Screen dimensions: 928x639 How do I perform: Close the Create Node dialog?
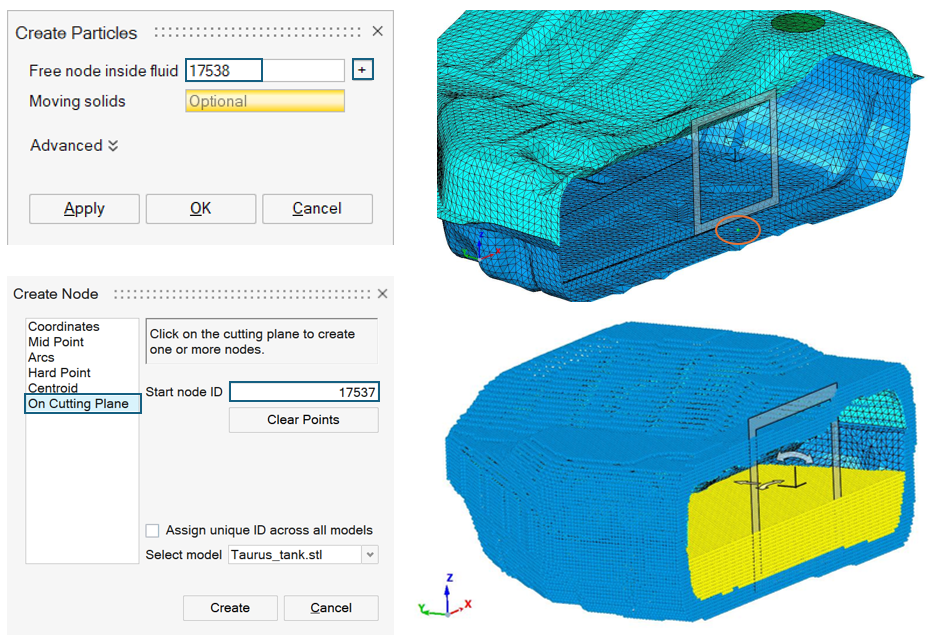(382, 293)
